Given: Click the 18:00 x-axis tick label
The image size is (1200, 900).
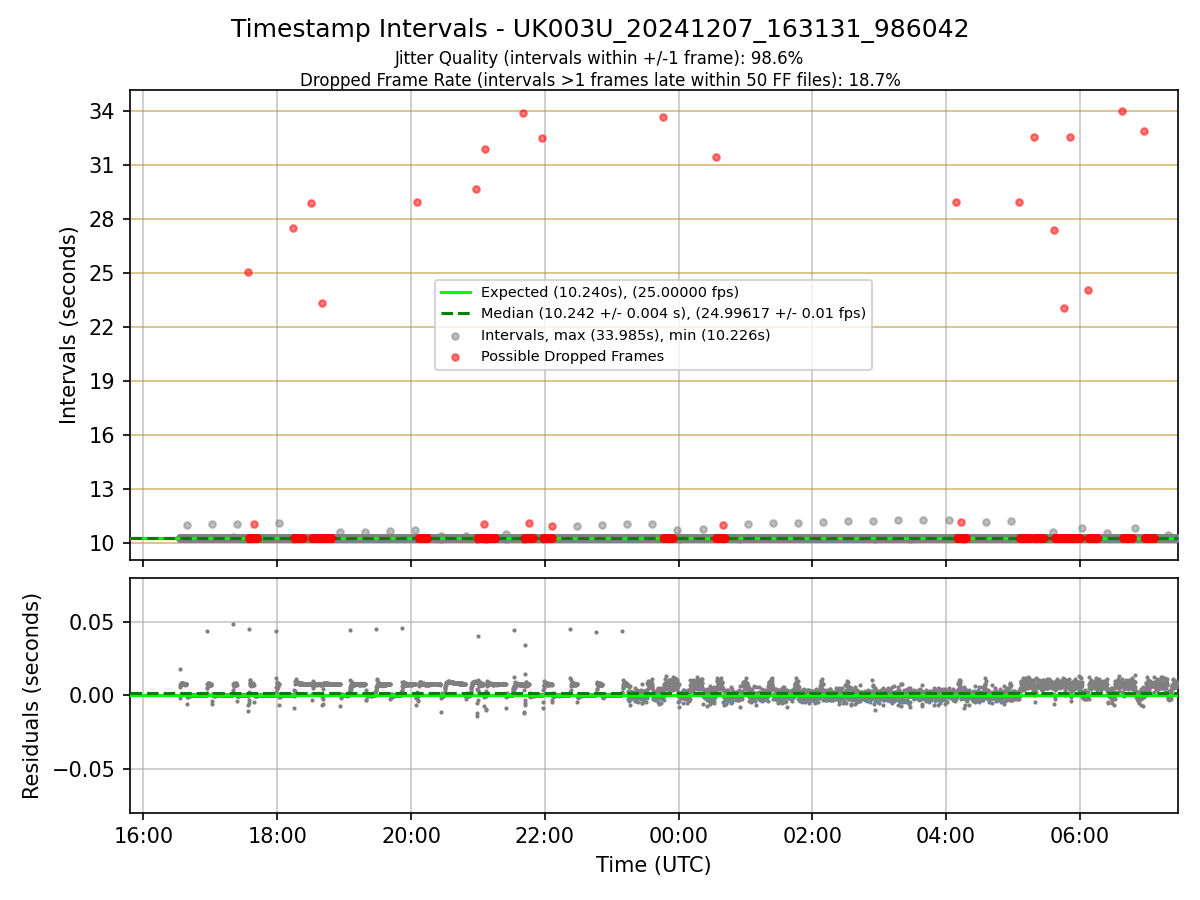Looking at the screenshot, I should [277, 836].
